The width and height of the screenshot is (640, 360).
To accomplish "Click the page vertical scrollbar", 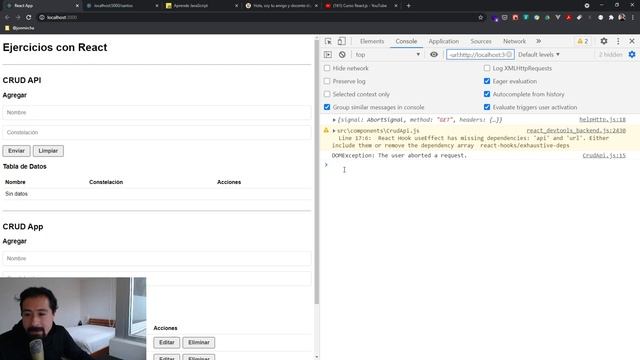I will point(317,171).
